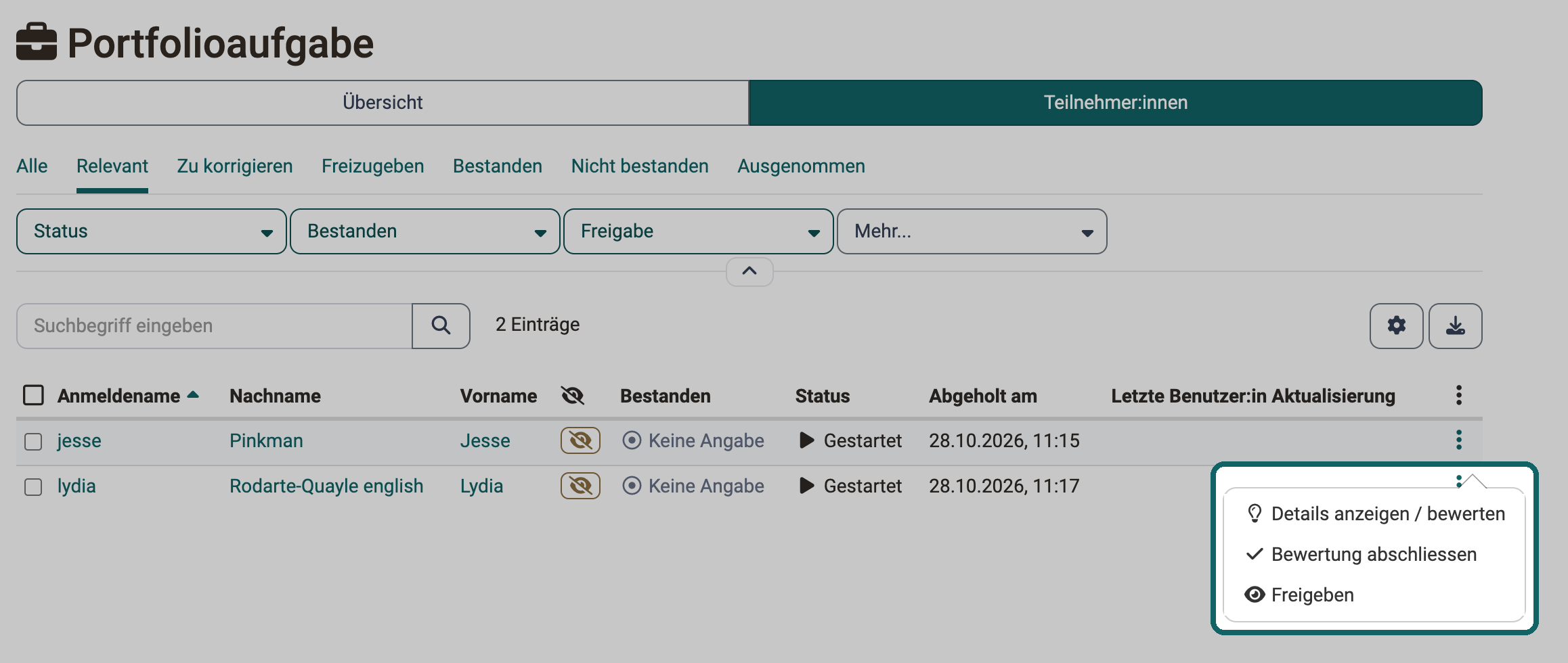Click Rodarte-Quayle english link
This screenshot has height=663, width=1568.
[x=326, y=486]
